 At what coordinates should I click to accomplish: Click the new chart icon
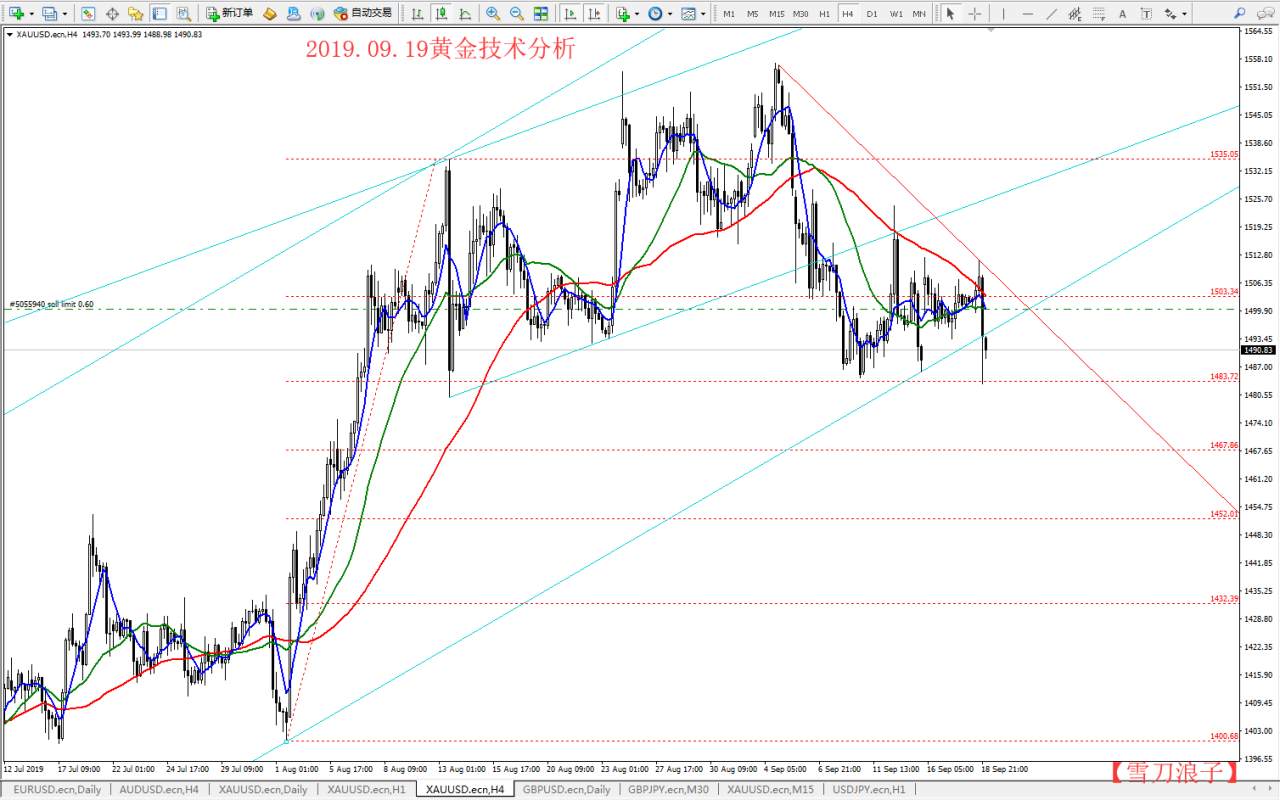16,14
